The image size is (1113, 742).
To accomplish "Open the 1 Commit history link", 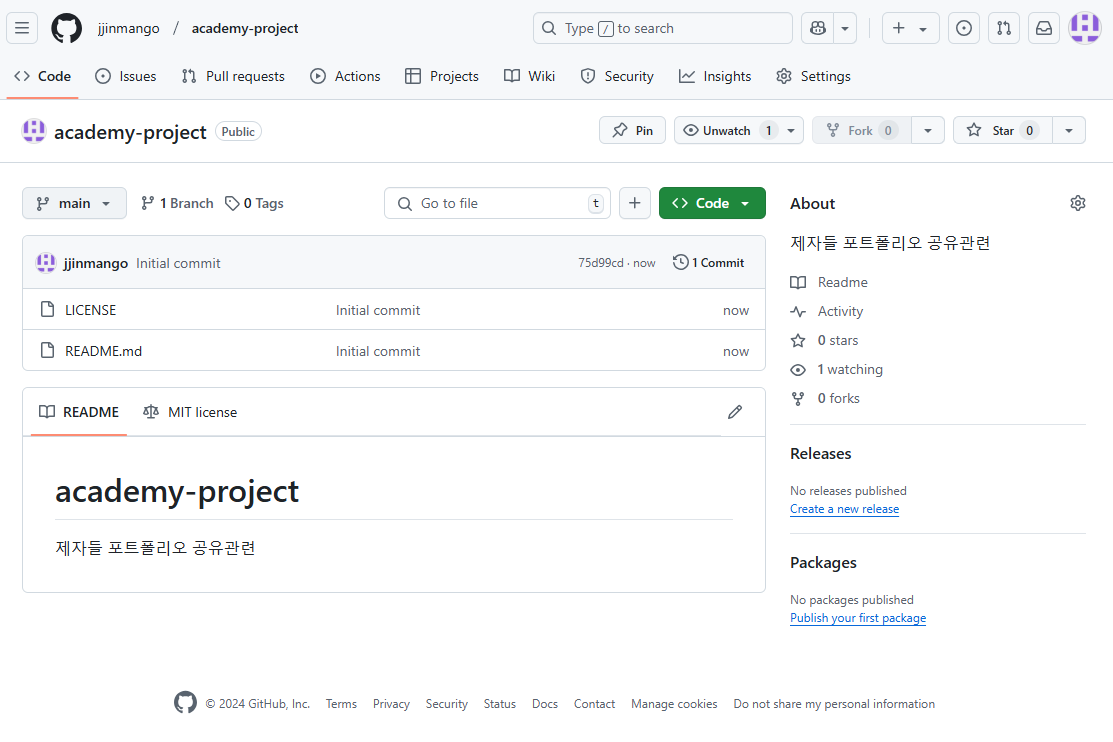I will coord(709,263).
